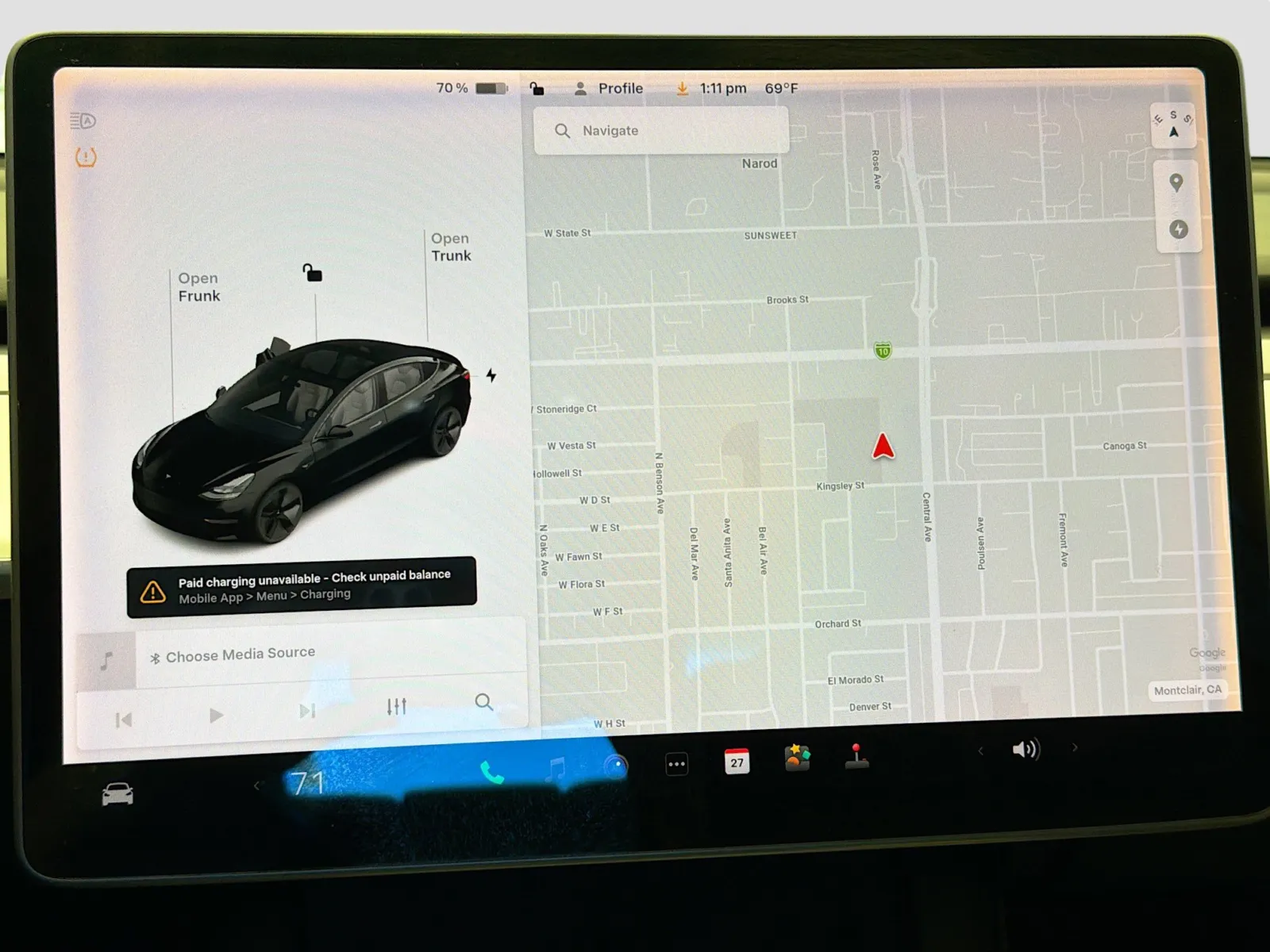Screen dimensions: 1270x952
Task: Open the phone app in bottom bar
Action: tap(491, 771)
